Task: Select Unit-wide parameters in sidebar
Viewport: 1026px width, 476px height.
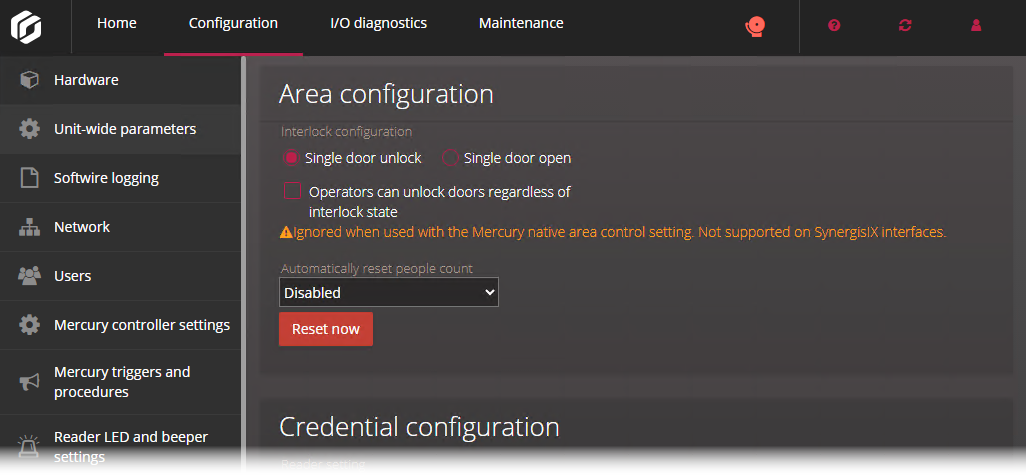Action: pyautogui.click(x=120, y=129)
